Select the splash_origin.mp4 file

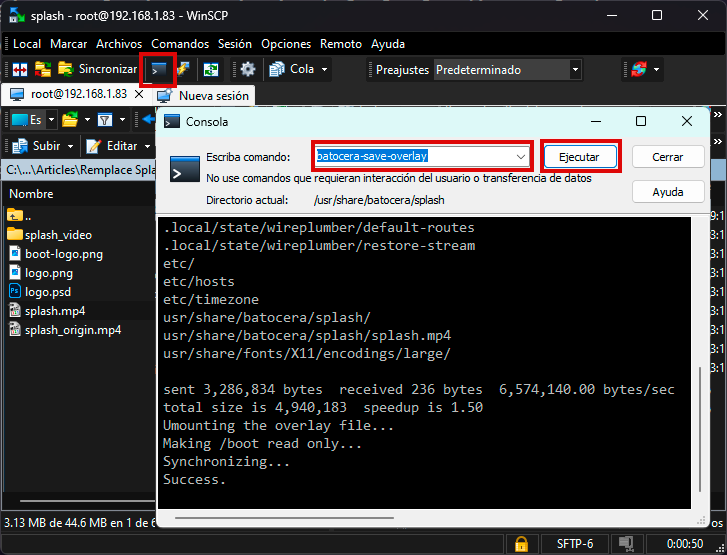click(64, 330)
